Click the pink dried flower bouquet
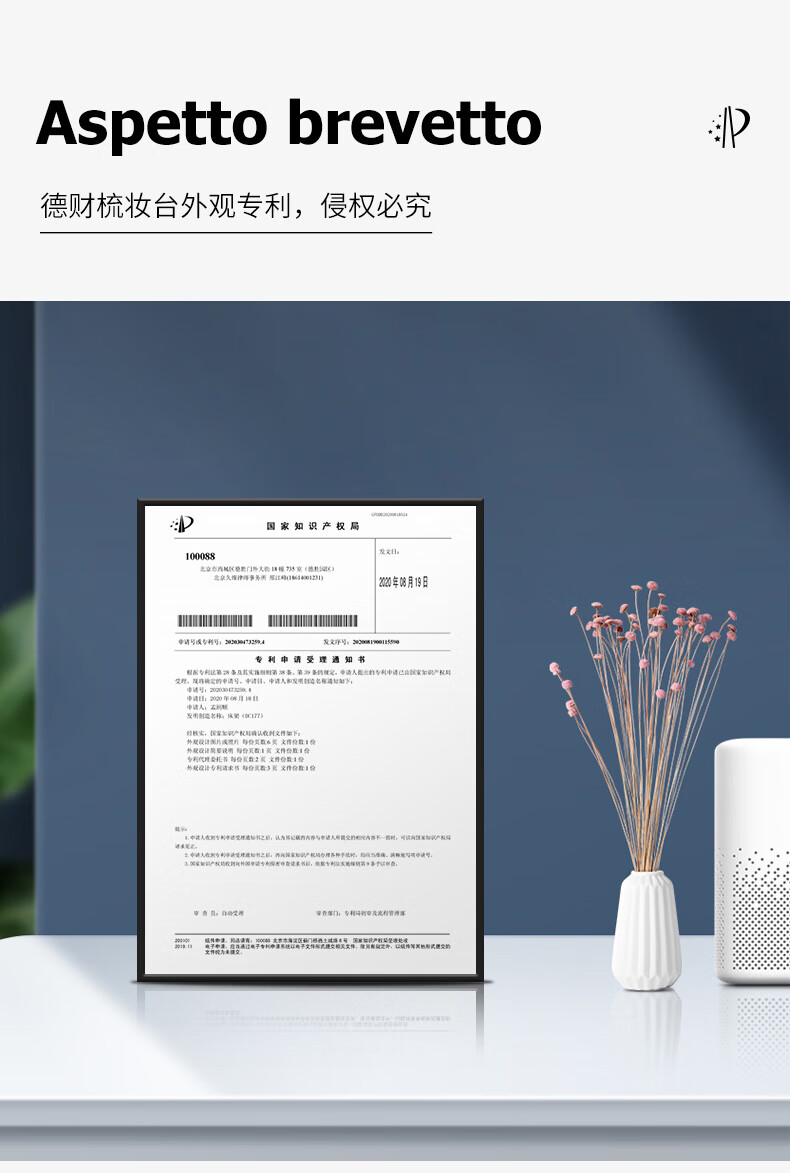The image size is (790, 1173). (650, 700)
